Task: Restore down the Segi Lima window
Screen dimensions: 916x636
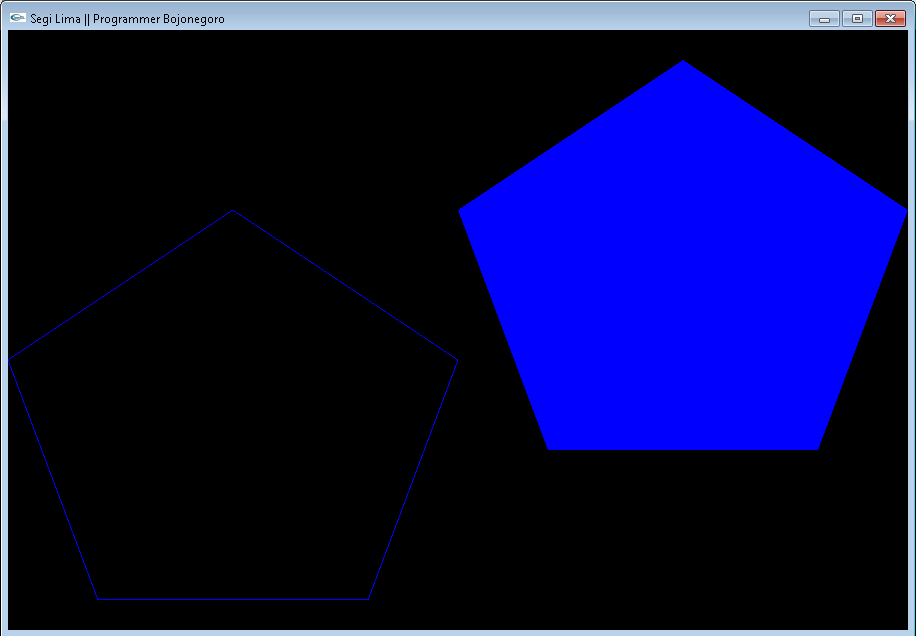Action: (857, 17)
